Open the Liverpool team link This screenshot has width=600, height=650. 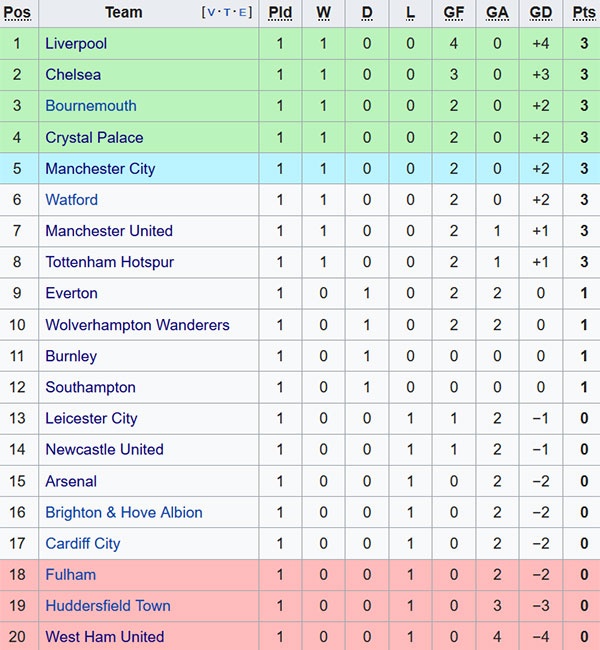point(76,44)
